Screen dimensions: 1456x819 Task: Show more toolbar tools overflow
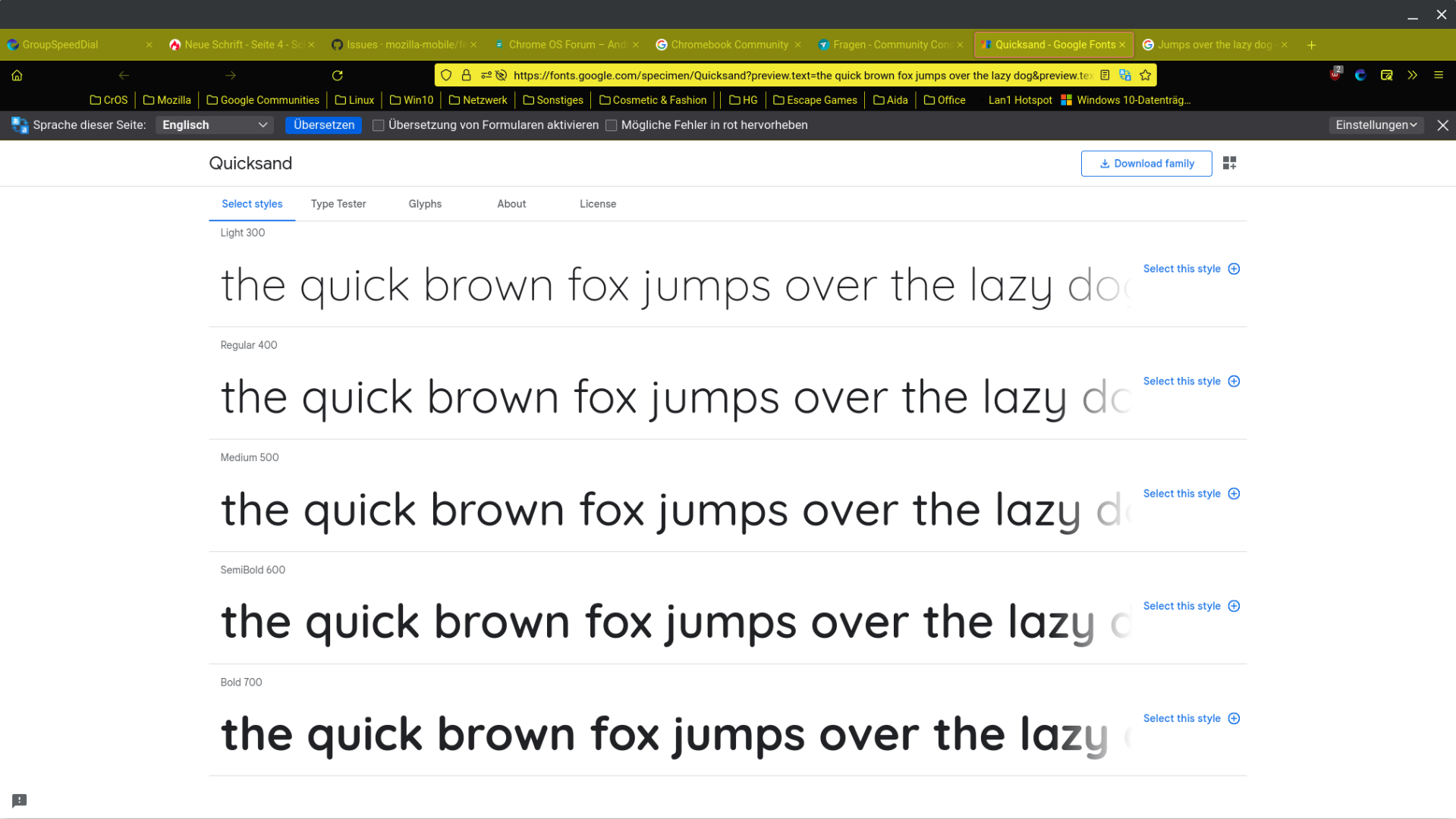(x=1413, y=75)
